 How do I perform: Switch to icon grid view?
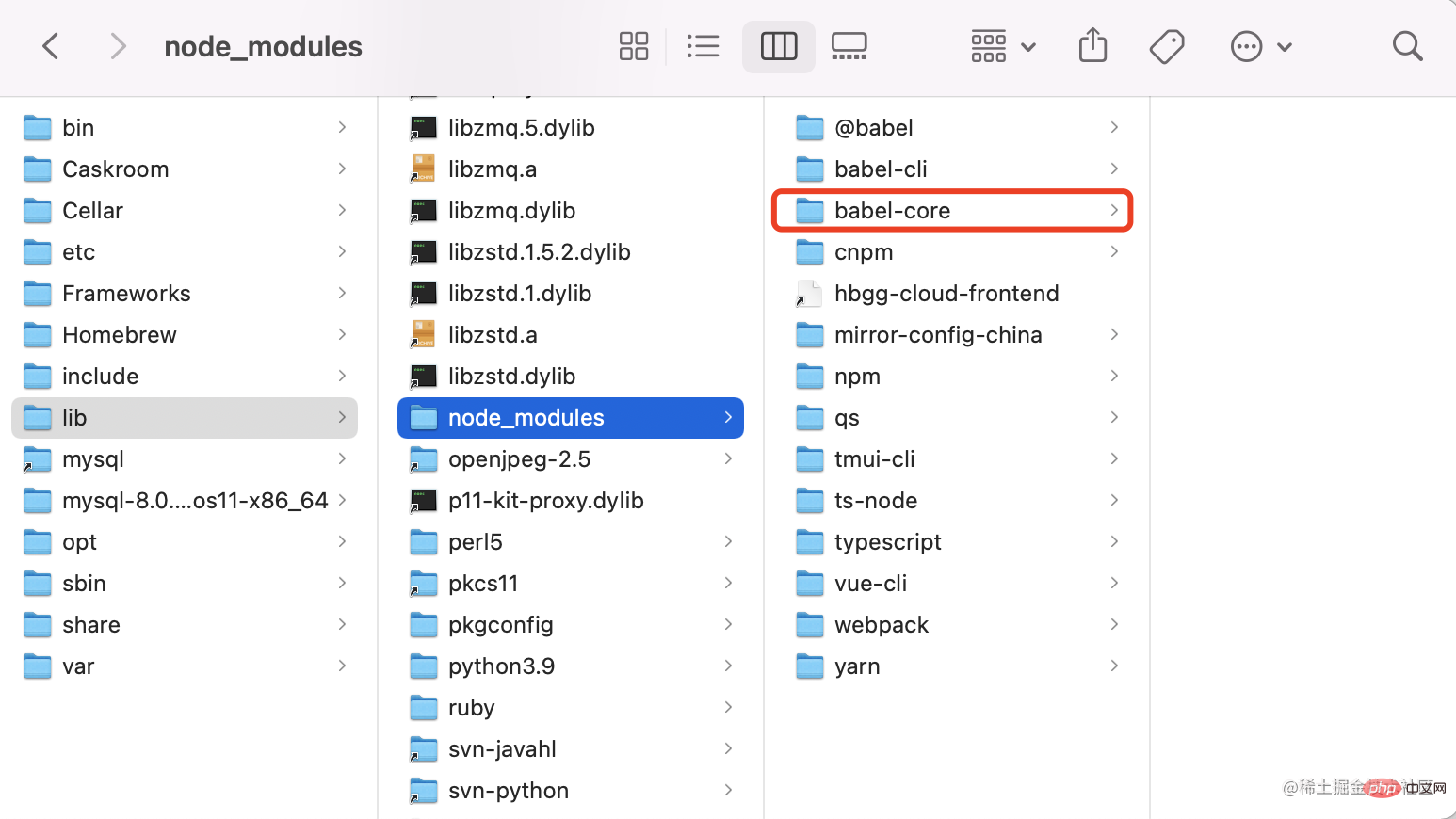[634, 46]
